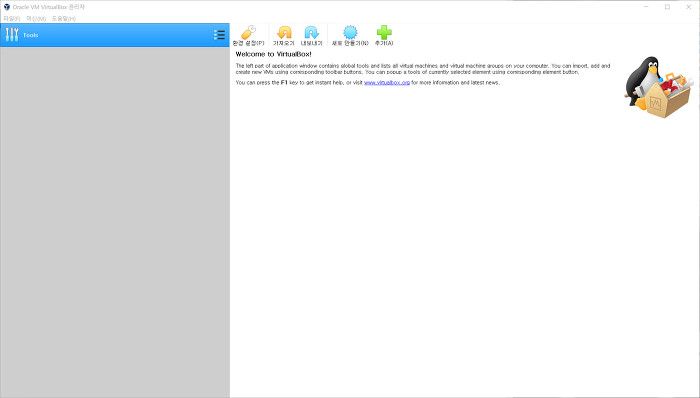
Task: Follow the www.virtualbox.org link
Action: (387, 83)
